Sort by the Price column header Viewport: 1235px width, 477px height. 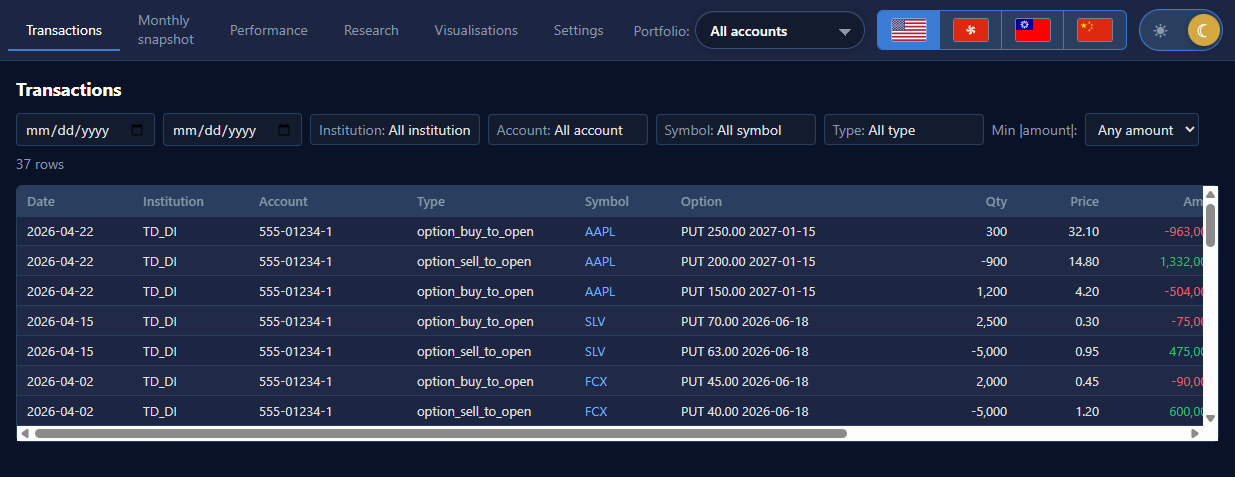pos(1084,201)
